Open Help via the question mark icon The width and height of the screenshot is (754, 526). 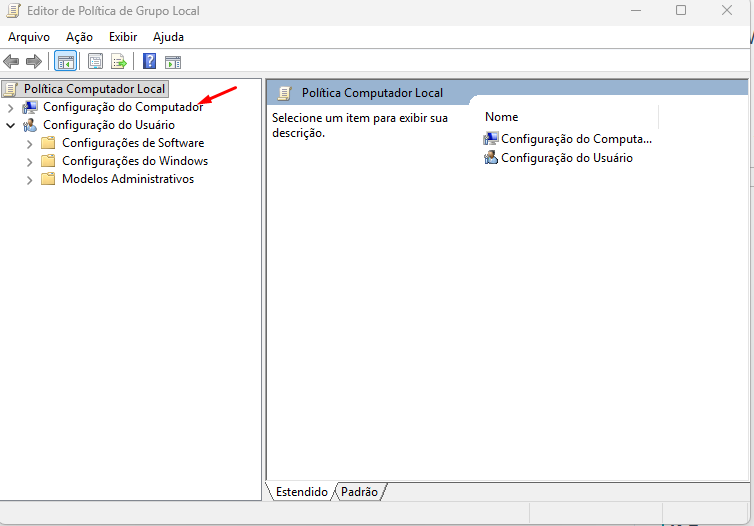tap(149, 62)
